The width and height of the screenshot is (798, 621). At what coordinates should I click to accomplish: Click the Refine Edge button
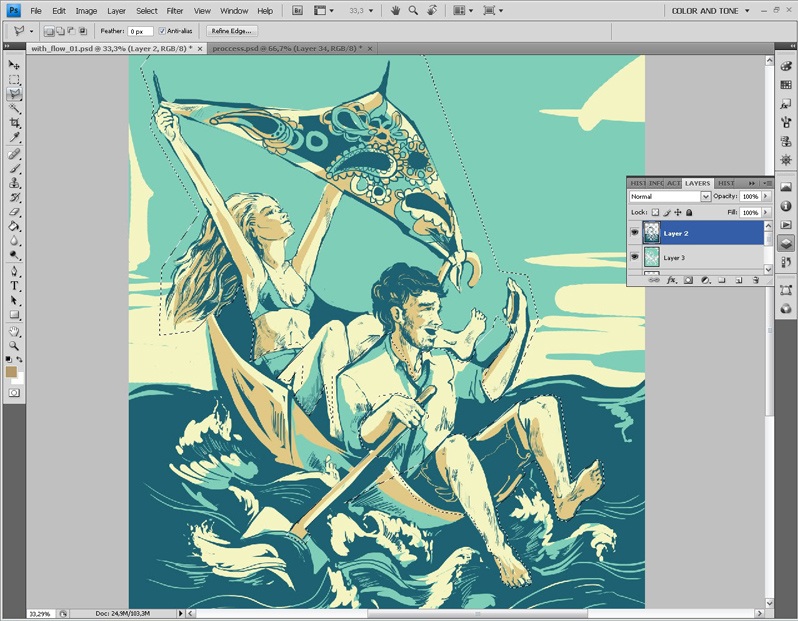(x=231, y=31)
